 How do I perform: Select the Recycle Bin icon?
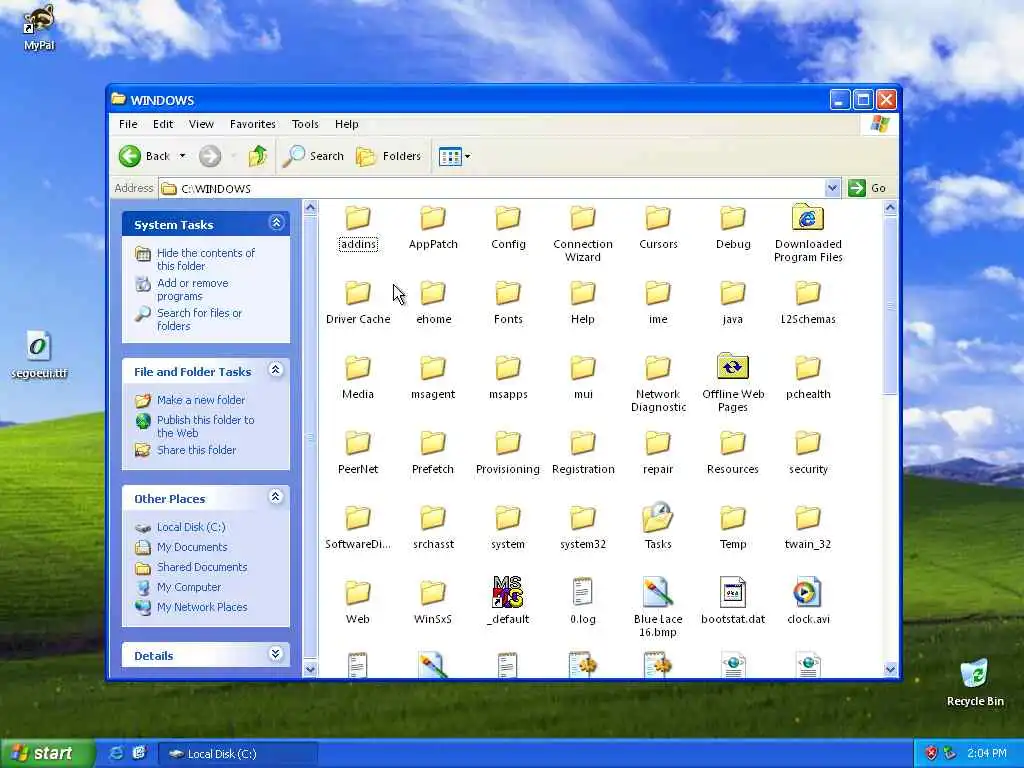975,682
